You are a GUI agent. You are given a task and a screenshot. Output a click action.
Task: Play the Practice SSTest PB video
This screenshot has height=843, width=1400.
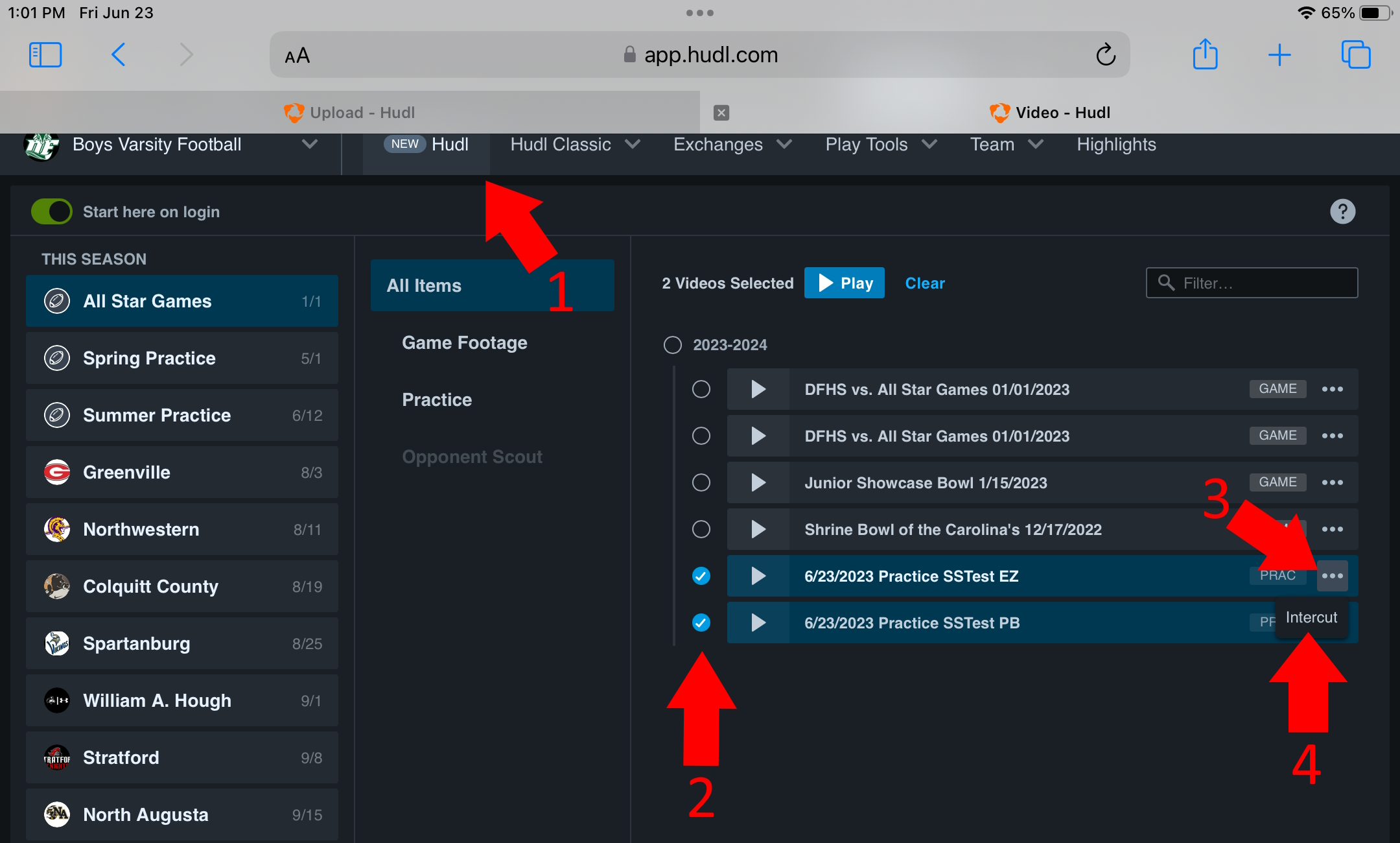758,623
